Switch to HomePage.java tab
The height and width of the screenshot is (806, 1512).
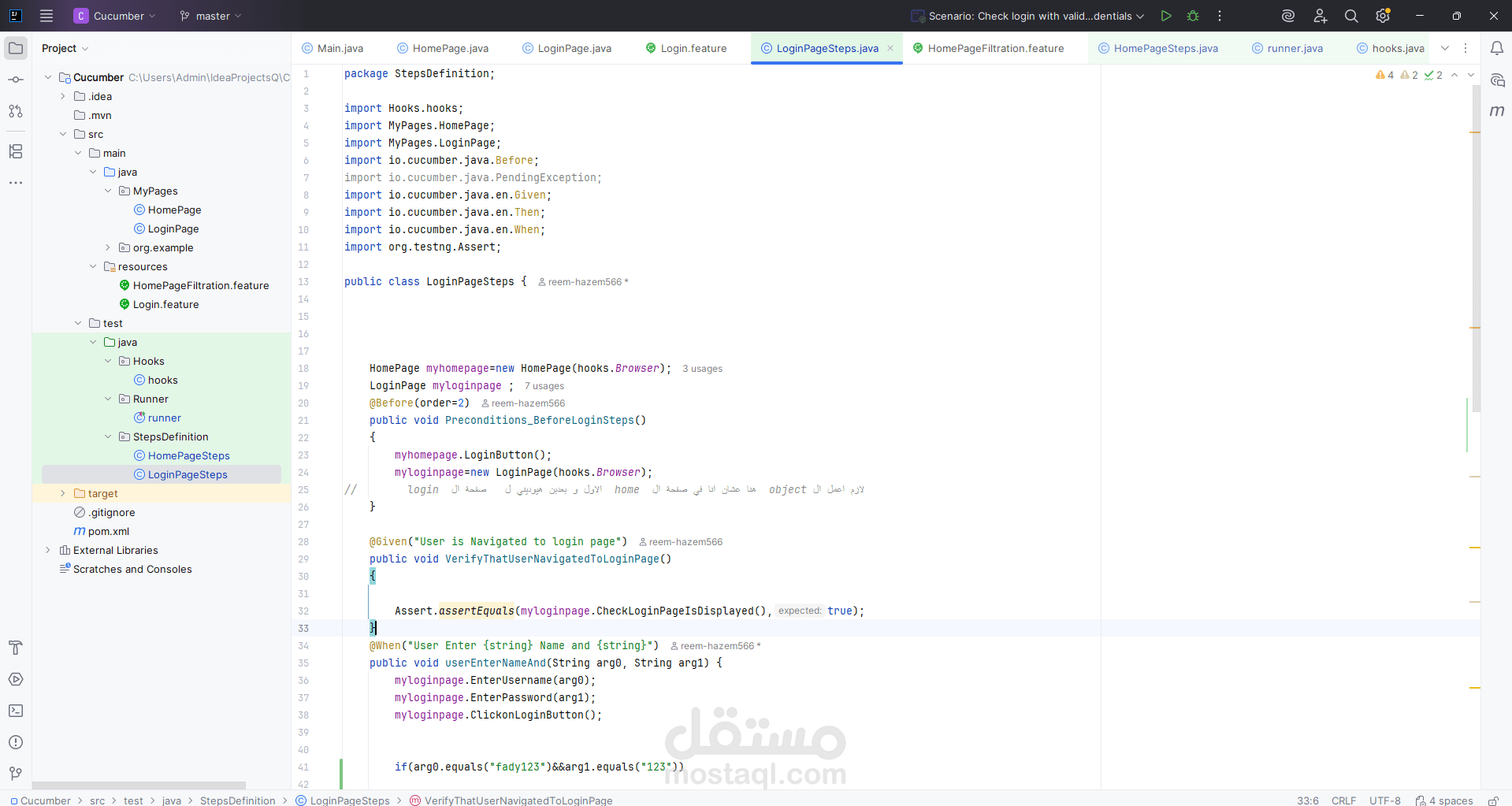point(443,48)
